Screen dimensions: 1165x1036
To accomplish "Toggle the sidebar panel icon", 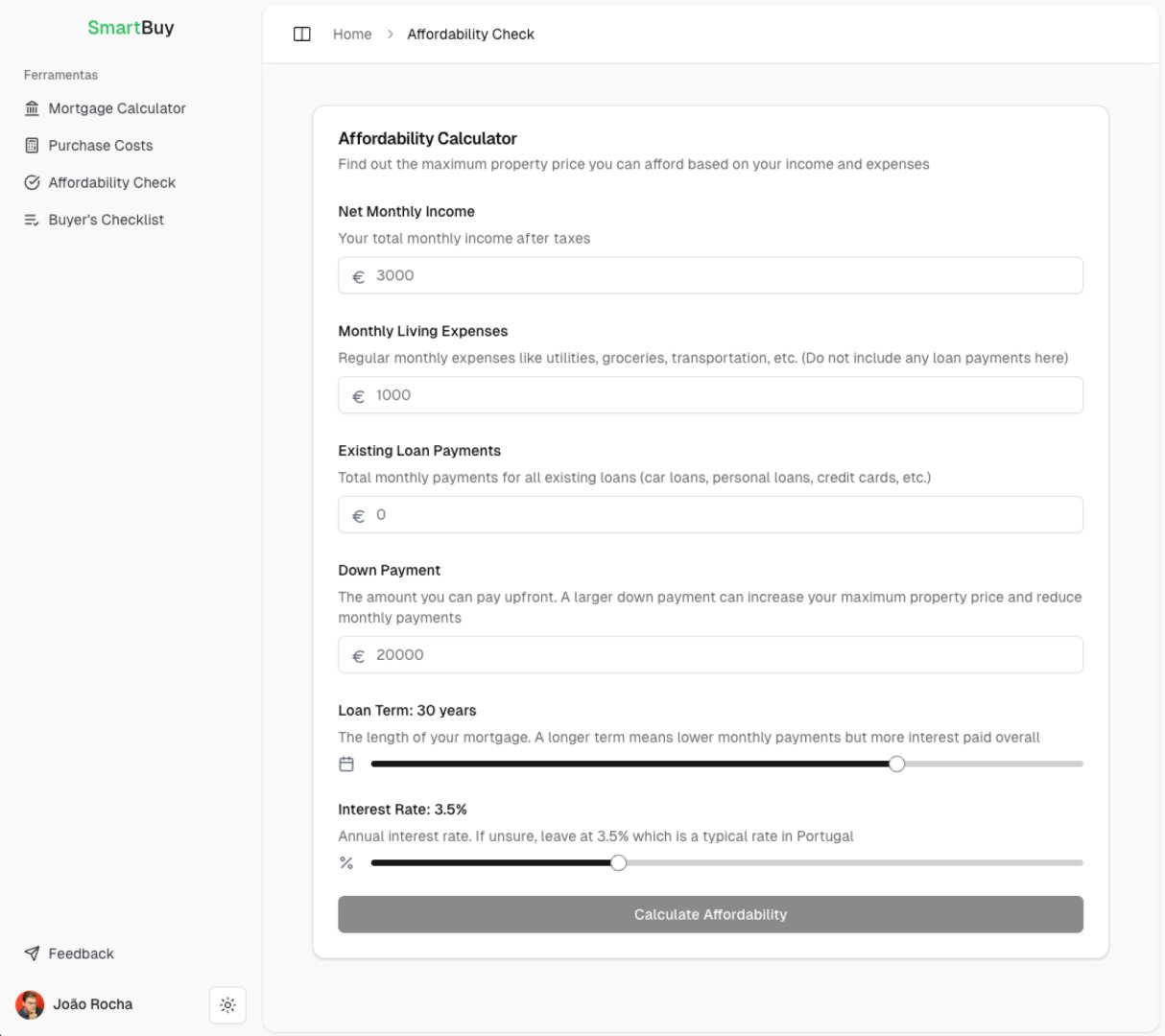I will click(x=301, y=35).
